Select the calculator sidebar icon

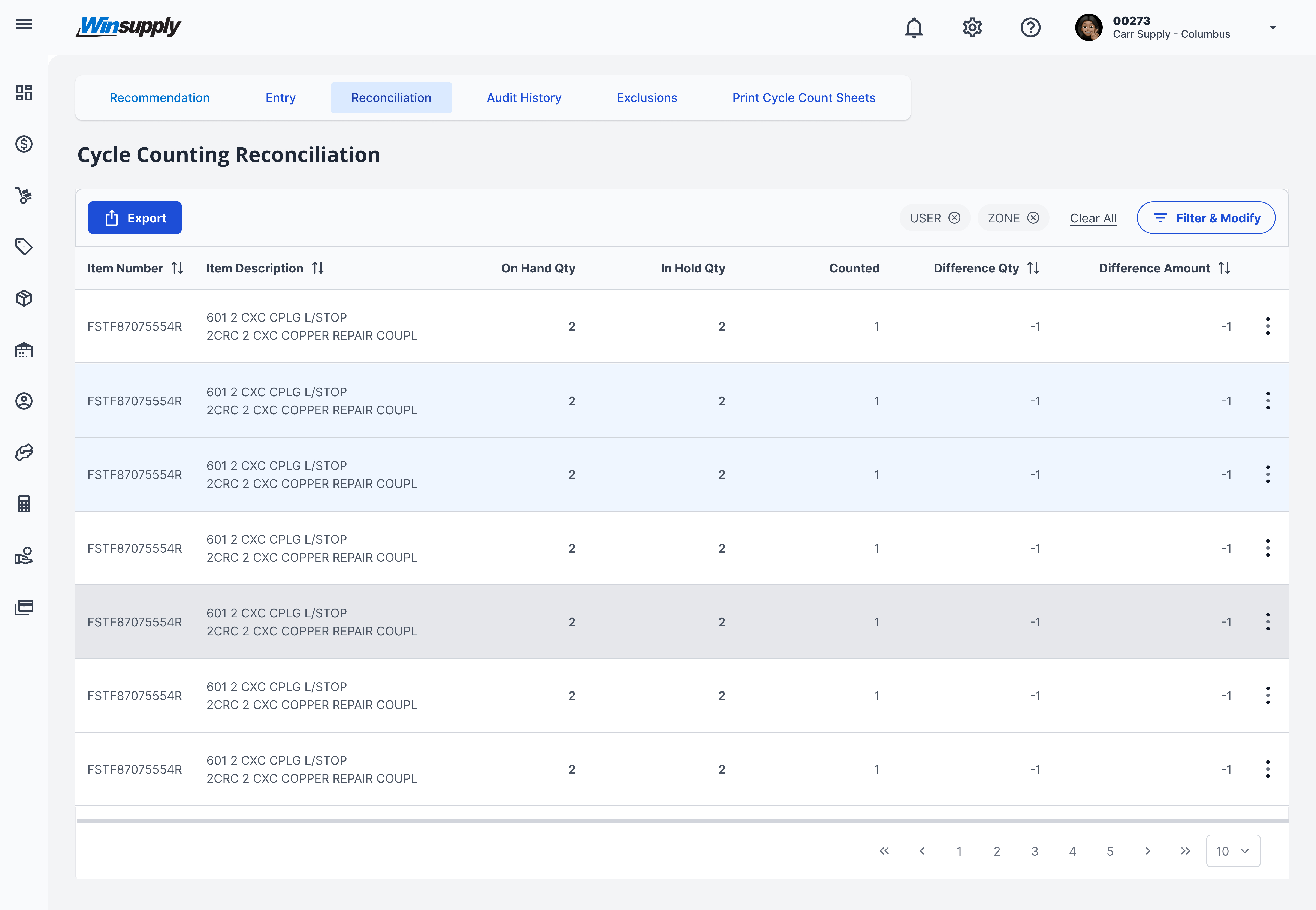point(24,503)
